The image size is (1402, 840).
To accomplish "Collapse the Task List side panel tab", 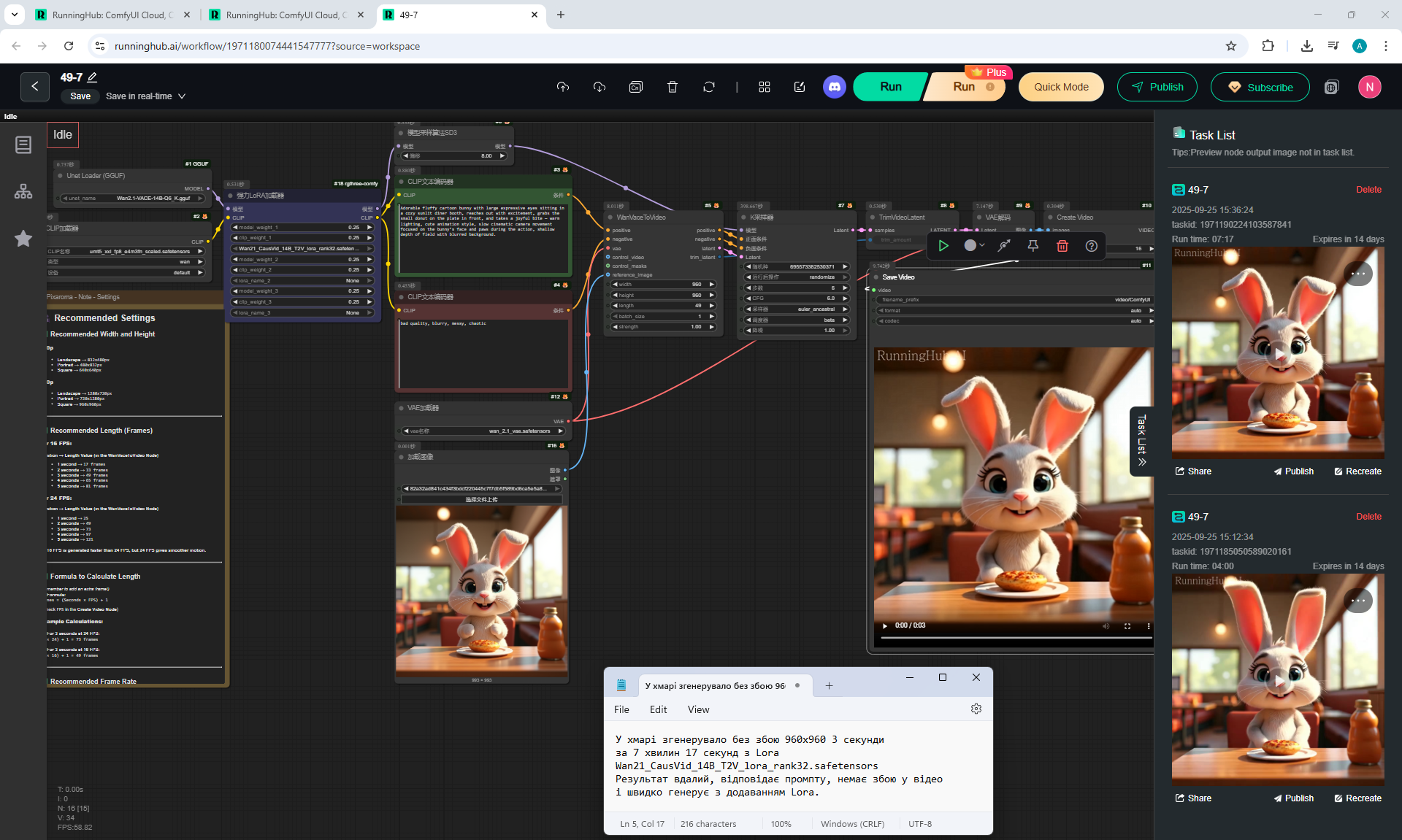I will pyautogui.click(x=1141, y=442).
